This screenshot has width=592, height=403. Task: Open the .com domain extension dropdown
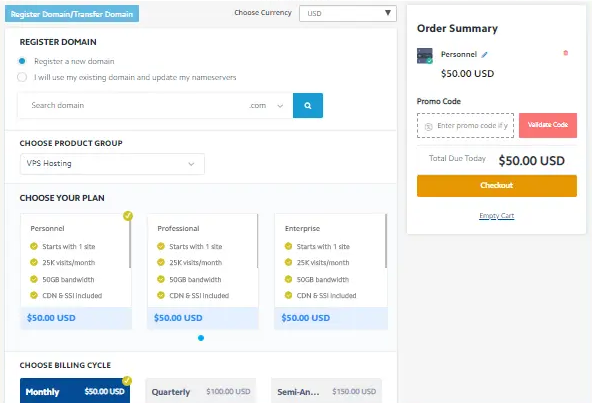pyautogui.click(x=266, y=106)
